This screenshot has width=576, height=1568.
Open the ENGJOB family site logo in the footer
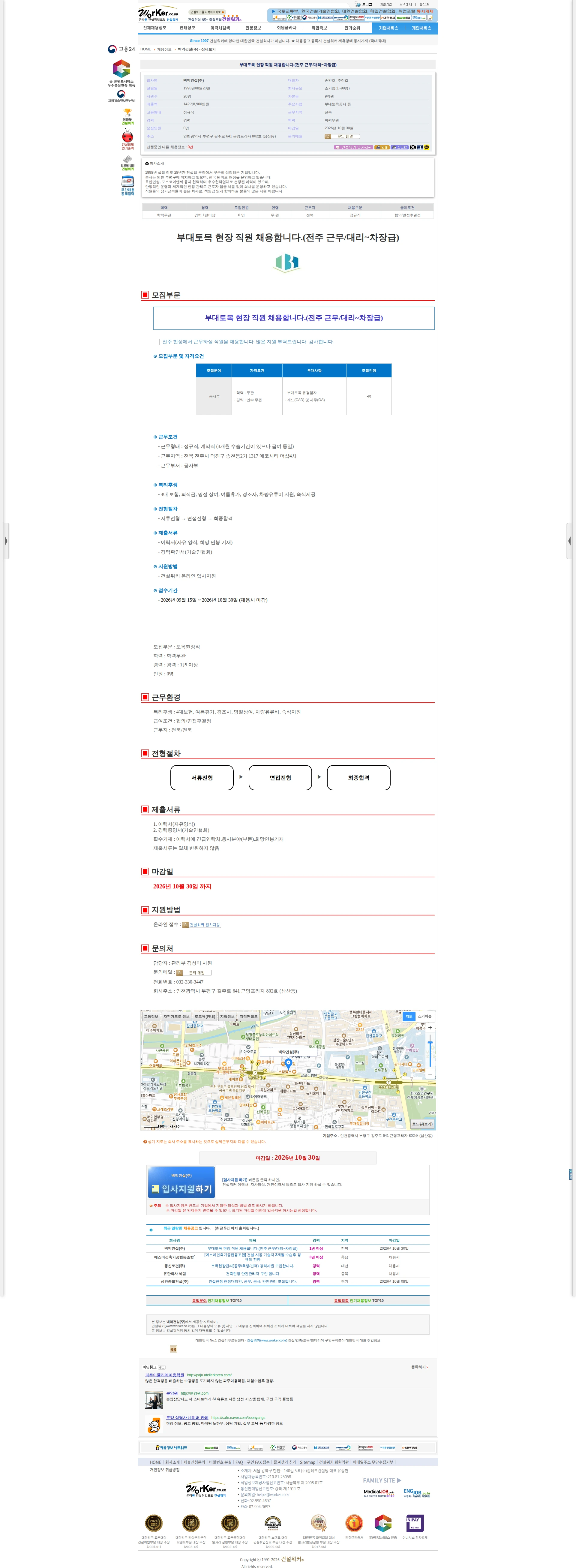(416, 1492)
